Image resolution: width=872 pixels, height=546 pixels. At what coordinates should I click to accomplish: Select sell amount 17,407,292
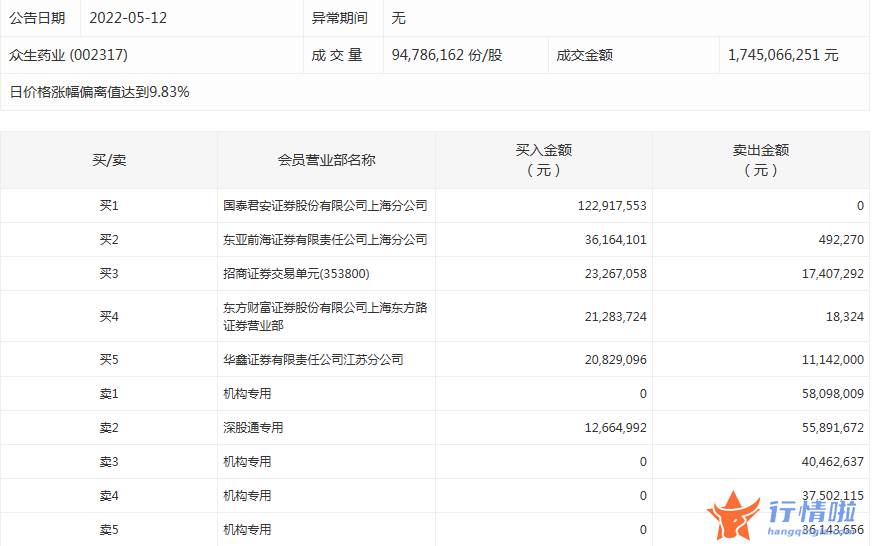click(x=833, y=274)
